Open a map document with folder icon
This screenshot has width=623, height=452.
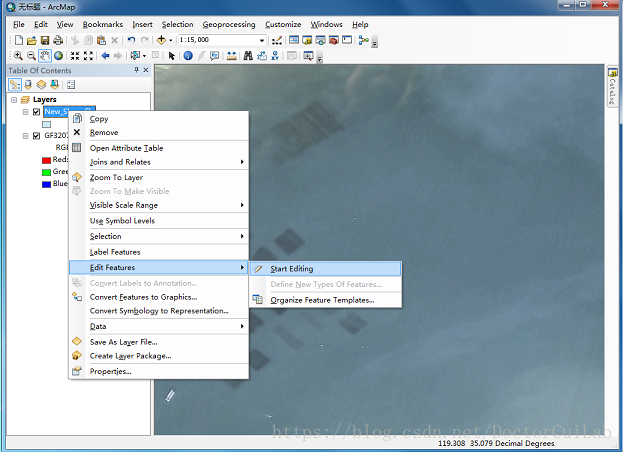32,40
